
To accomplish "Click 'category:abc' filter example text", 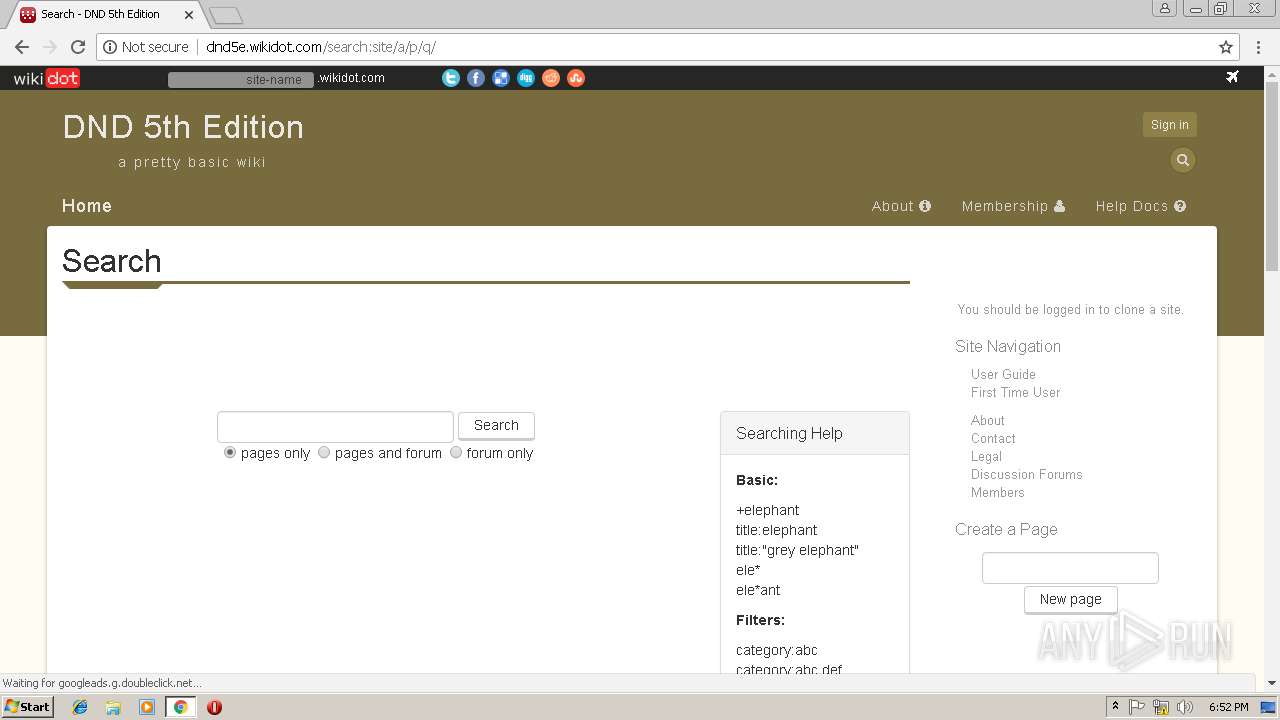I will [776, 650].
